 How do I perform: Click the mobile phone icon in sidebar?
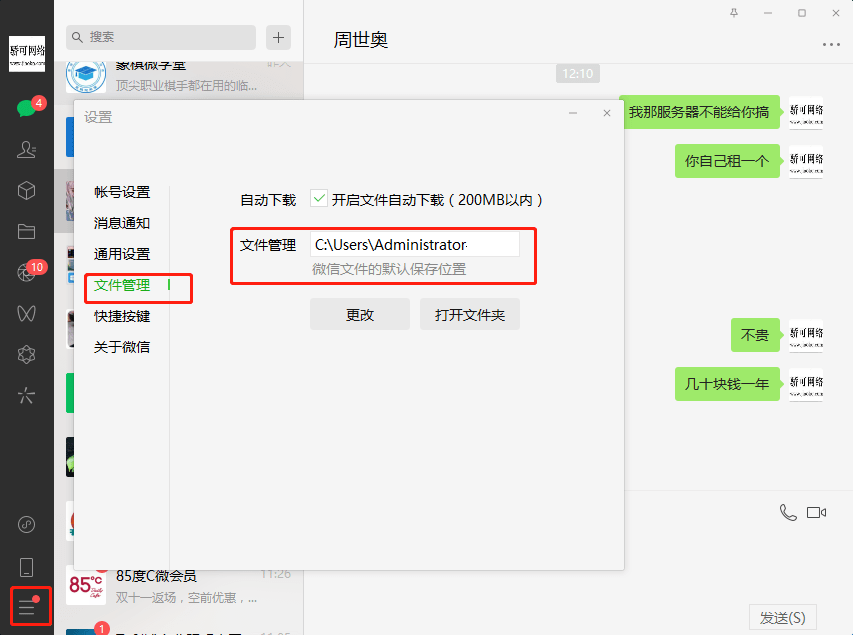tap(27, 567)
